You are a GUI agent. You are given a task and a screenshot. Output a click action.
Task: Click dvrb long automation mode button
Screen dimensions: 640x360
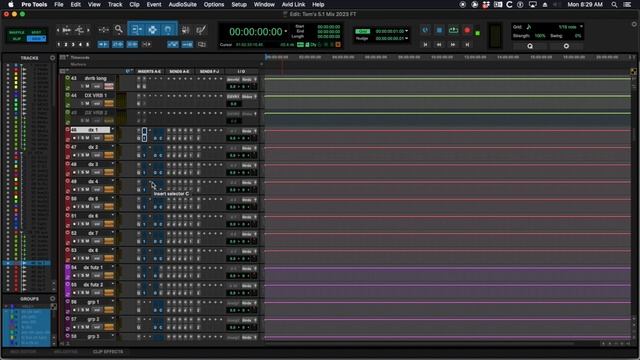[109, 86]
